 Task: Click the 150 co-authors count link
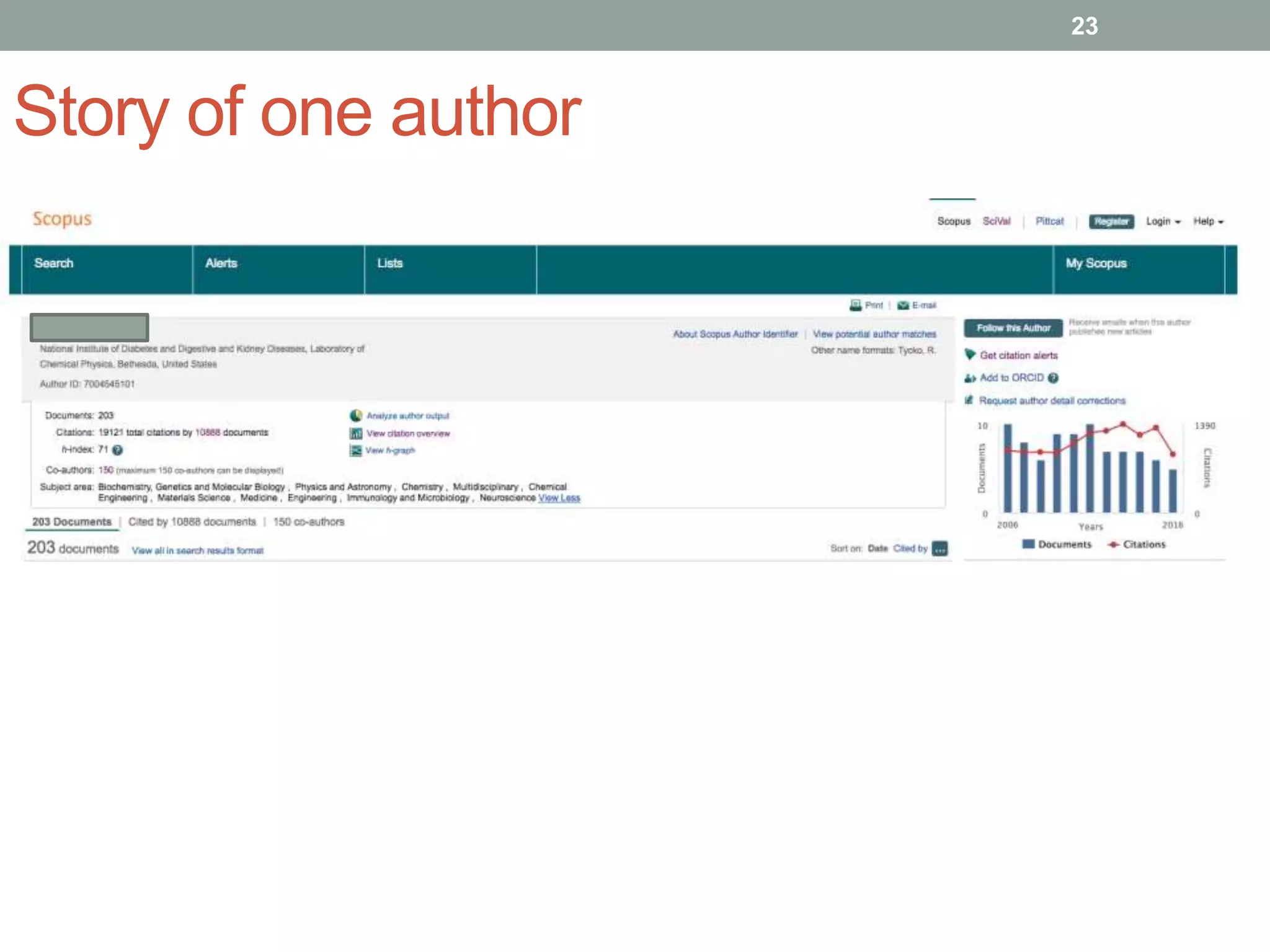coord(106,470)
